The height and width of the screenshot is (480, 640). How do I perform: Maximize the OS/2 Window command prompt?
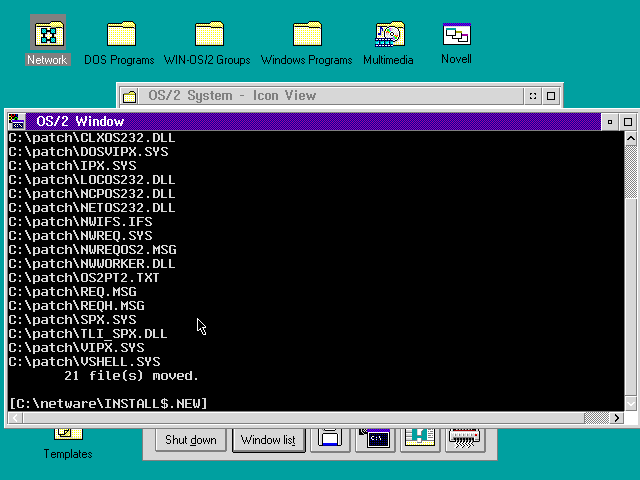[628, 122]
